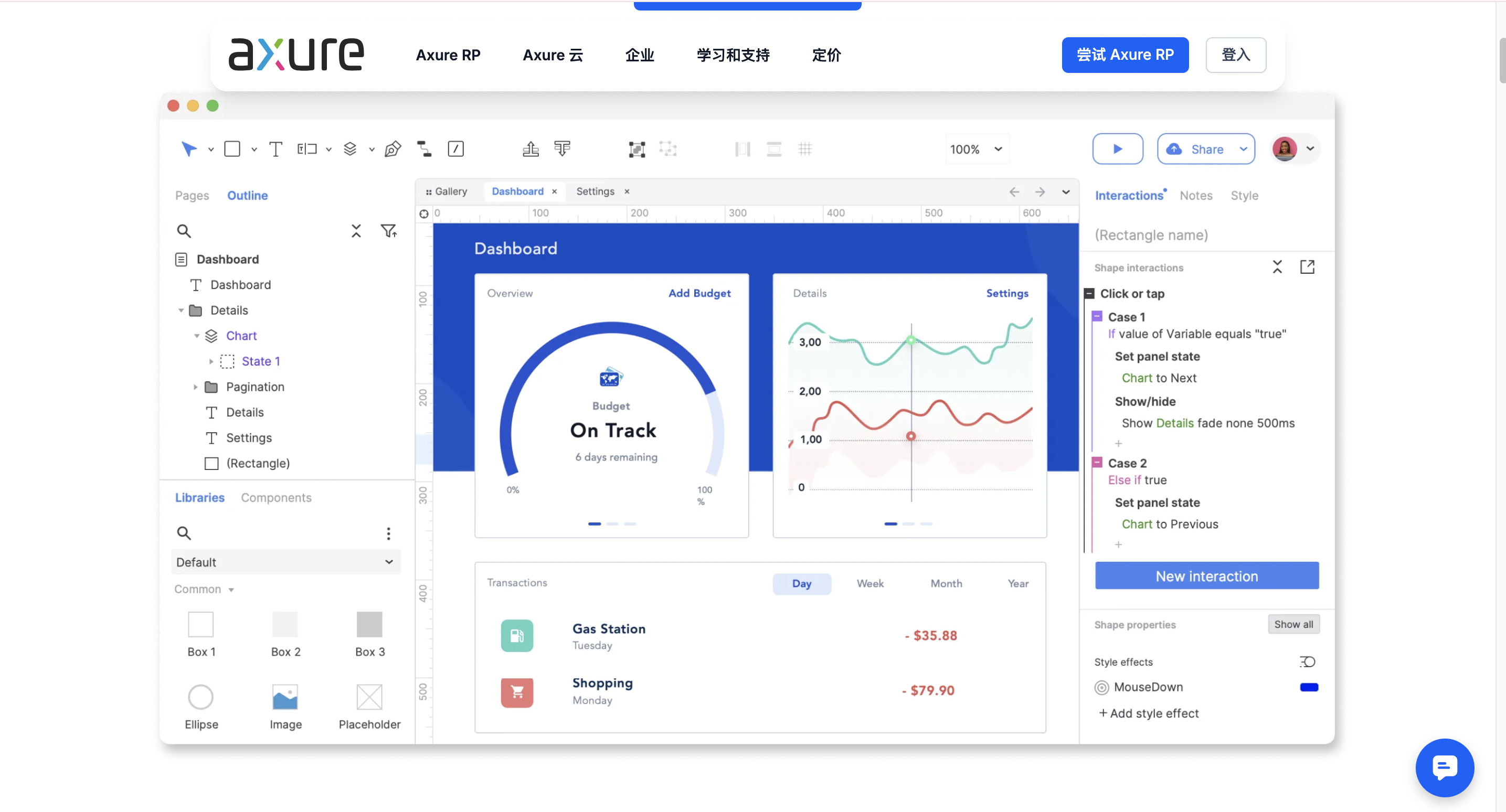Toggle Click or tap collapse box
This screenshot has height=812, width=1506.
1089,293
